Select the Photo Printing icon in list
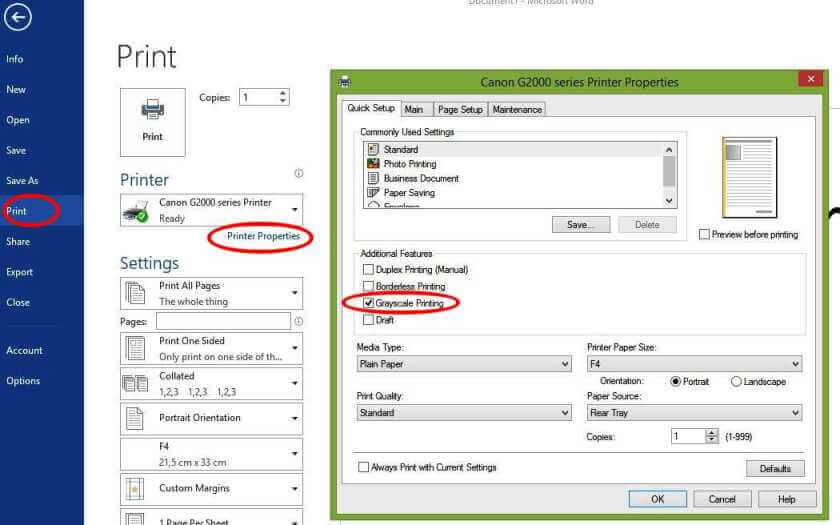 373,163
